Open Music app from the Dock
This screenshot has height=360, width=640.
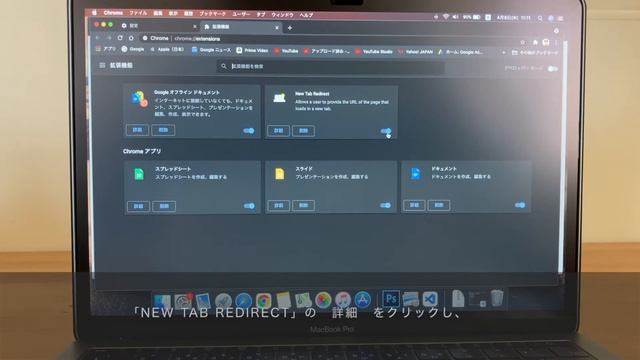coord(343,300)
